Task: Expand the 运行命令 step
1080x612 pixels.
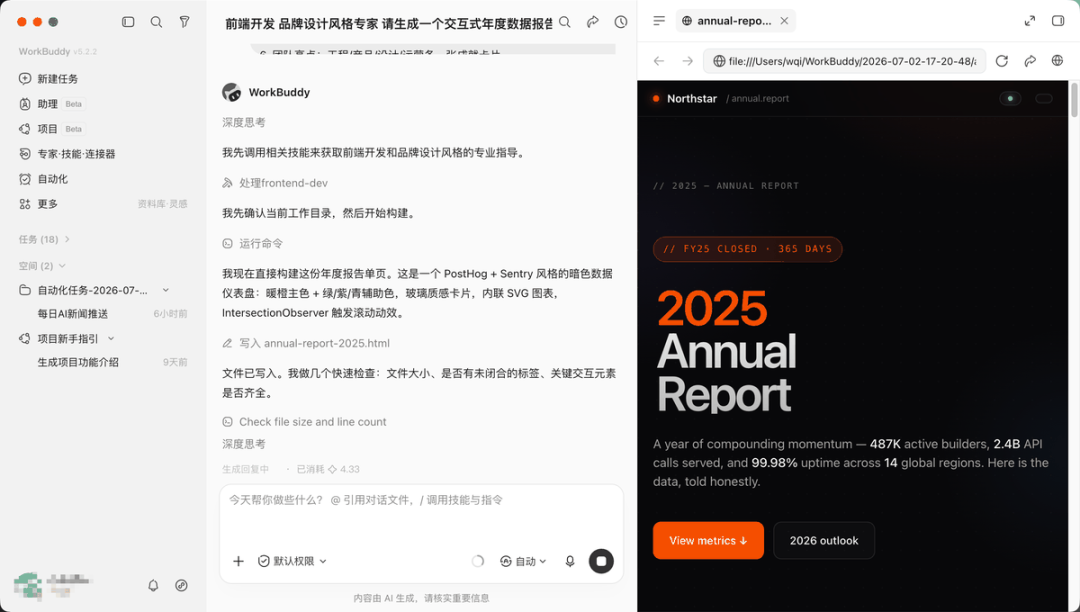Action: click(252, 244)
